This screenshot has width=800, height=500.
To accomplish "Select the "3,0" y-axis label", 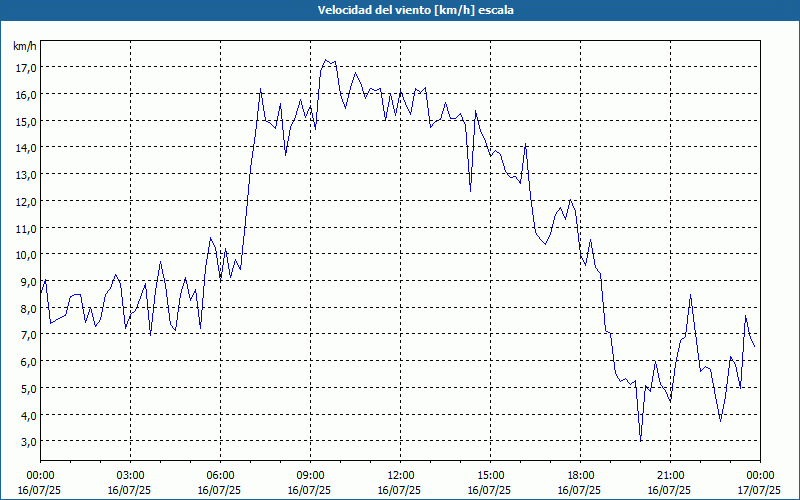I will pos(25,441).
